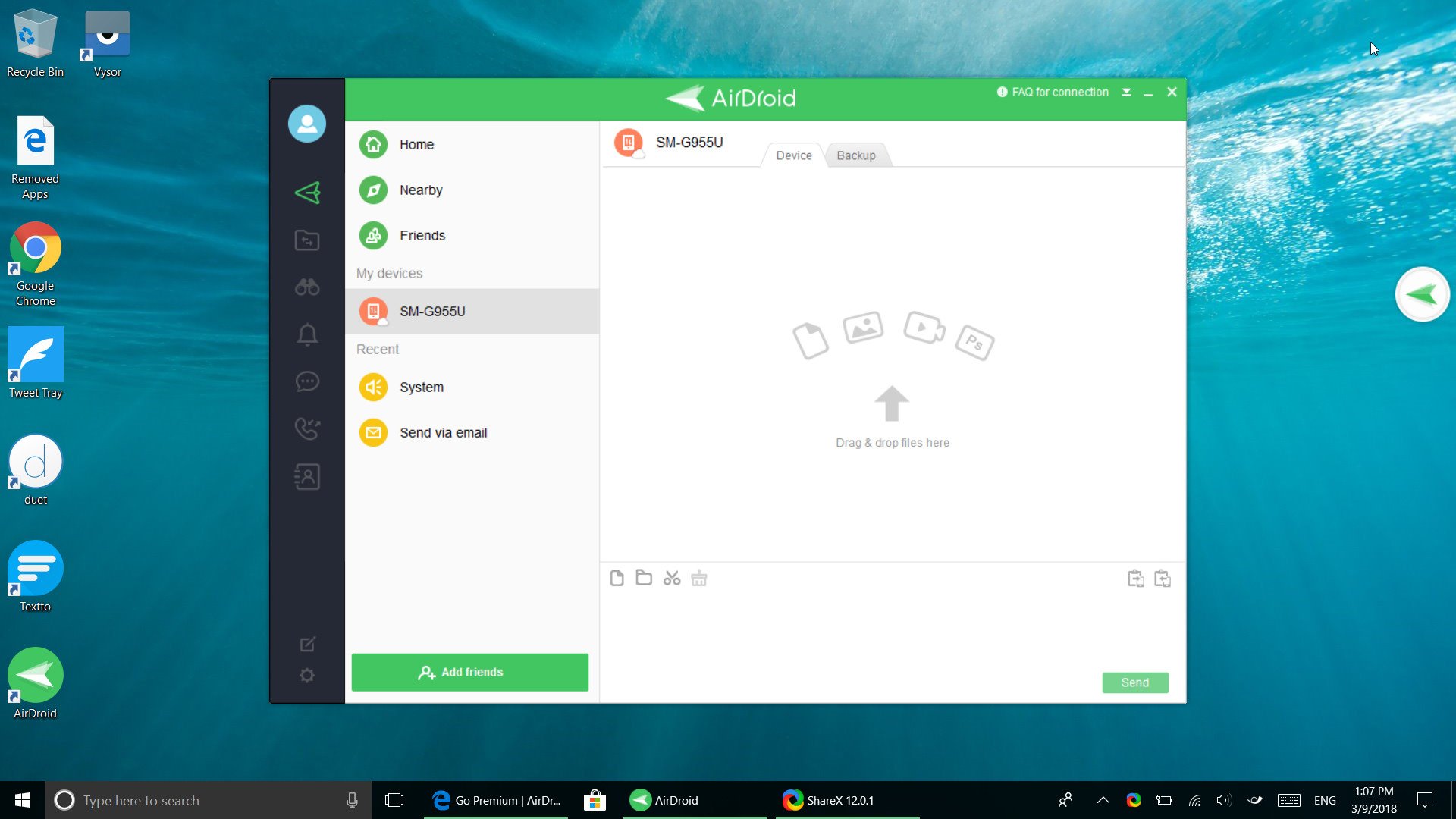Image resolution: width=1456 pixels, height=819 pixels.
Task: Show hidden system tray icons
Action: tap(1103, 800)
